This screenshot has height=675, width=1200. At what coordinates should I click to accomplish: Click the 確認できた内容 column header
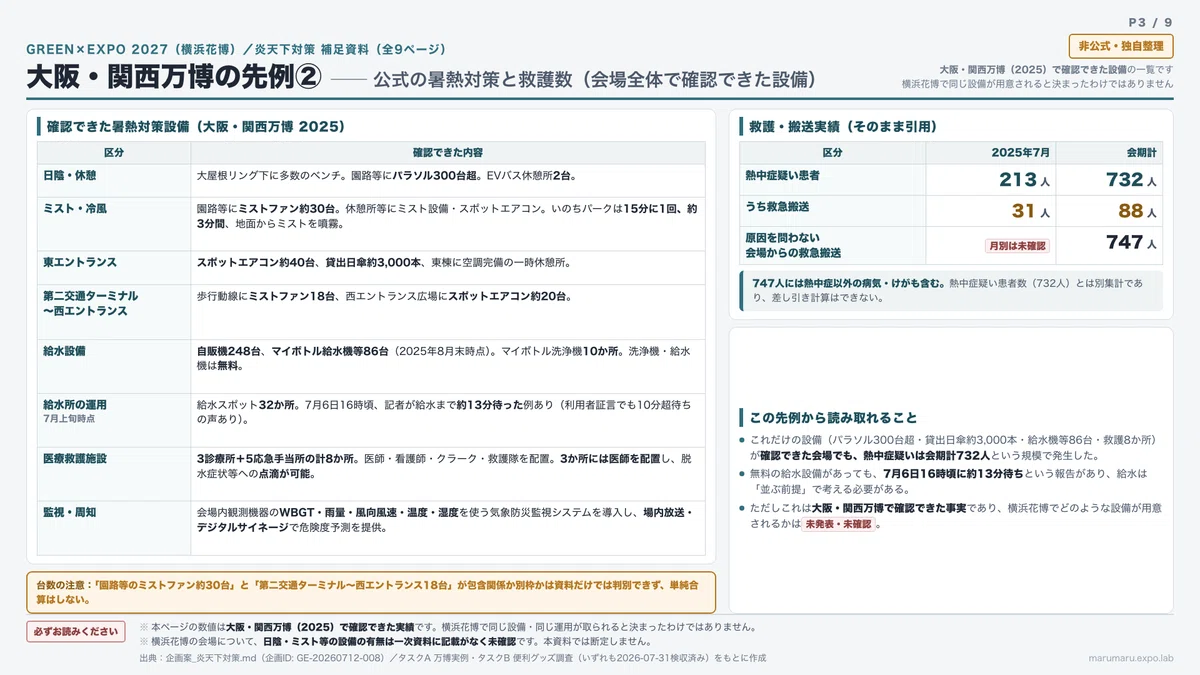447,153
